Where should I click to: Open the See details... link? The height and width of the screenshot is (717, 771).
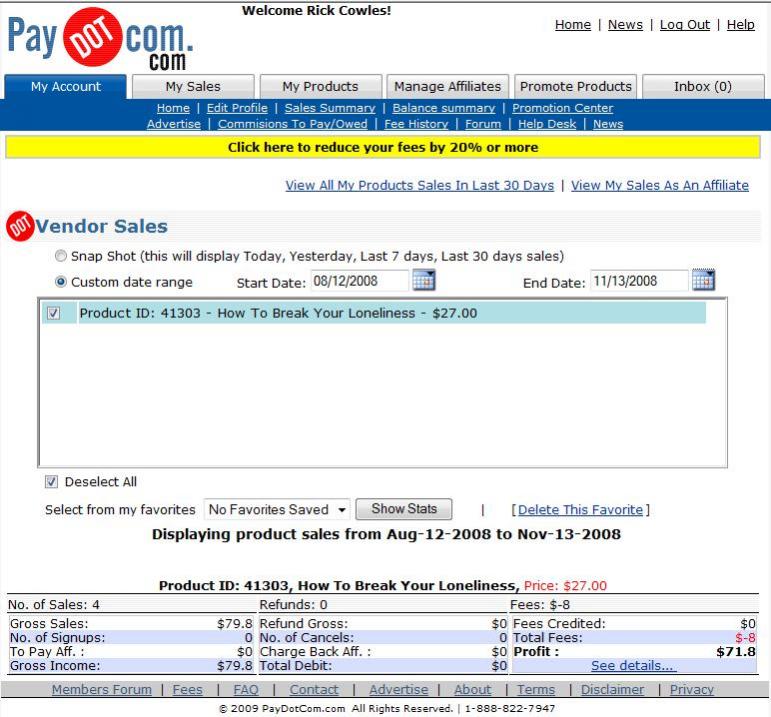tap(632, 666)
